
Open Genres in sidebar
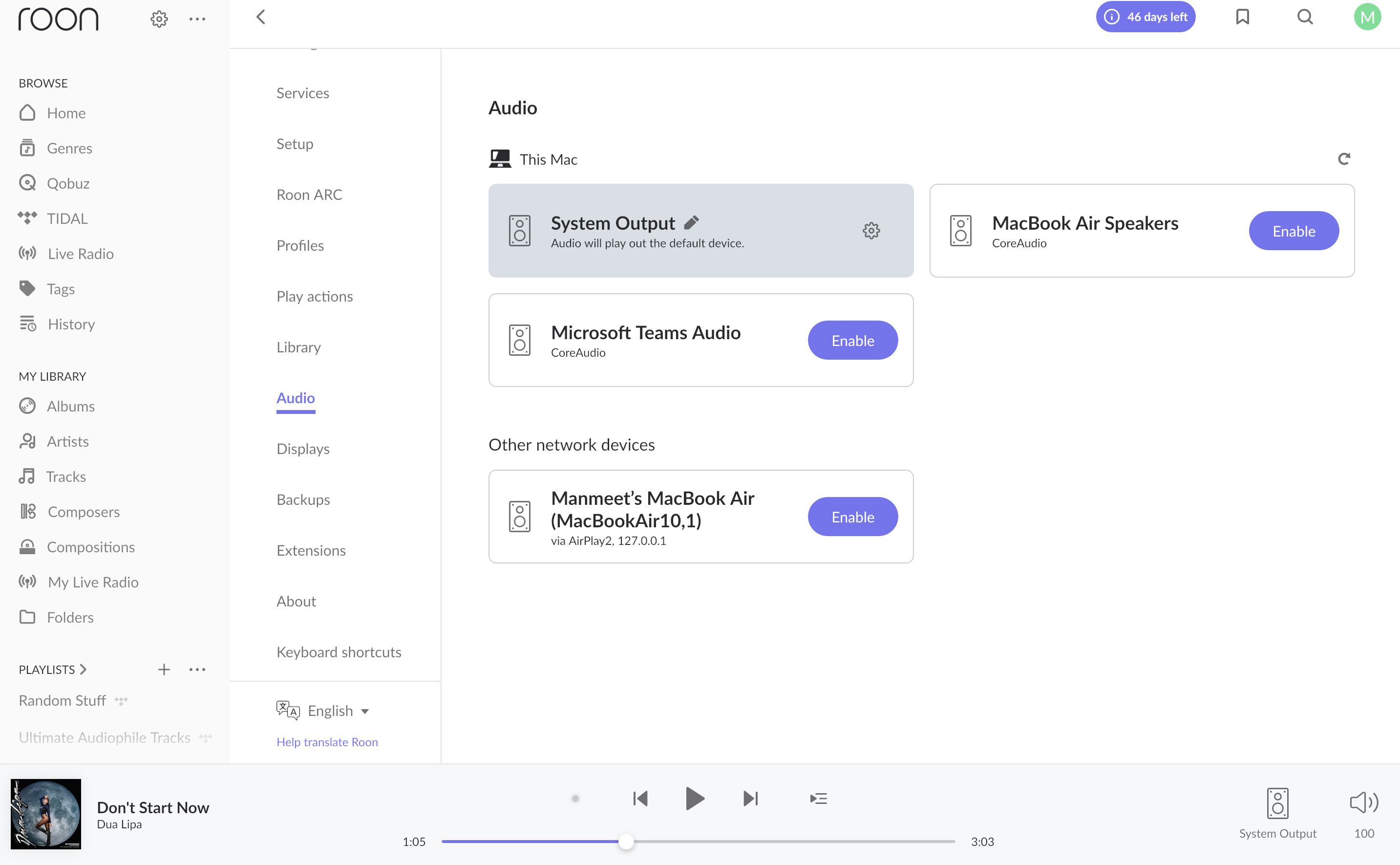(56, 148)
